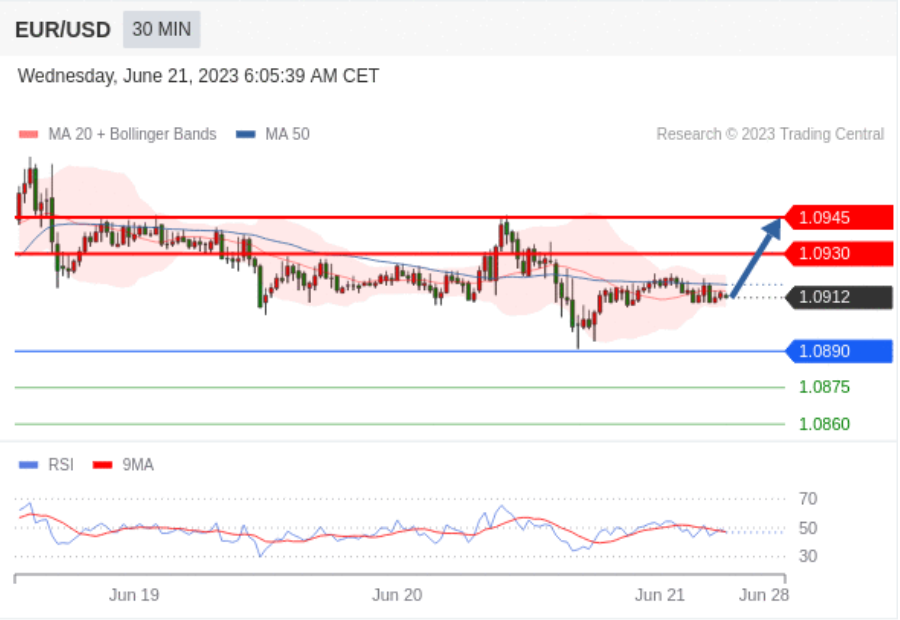
Task: Open the 30 MIN timeframe selector
Action: point(161,30)
